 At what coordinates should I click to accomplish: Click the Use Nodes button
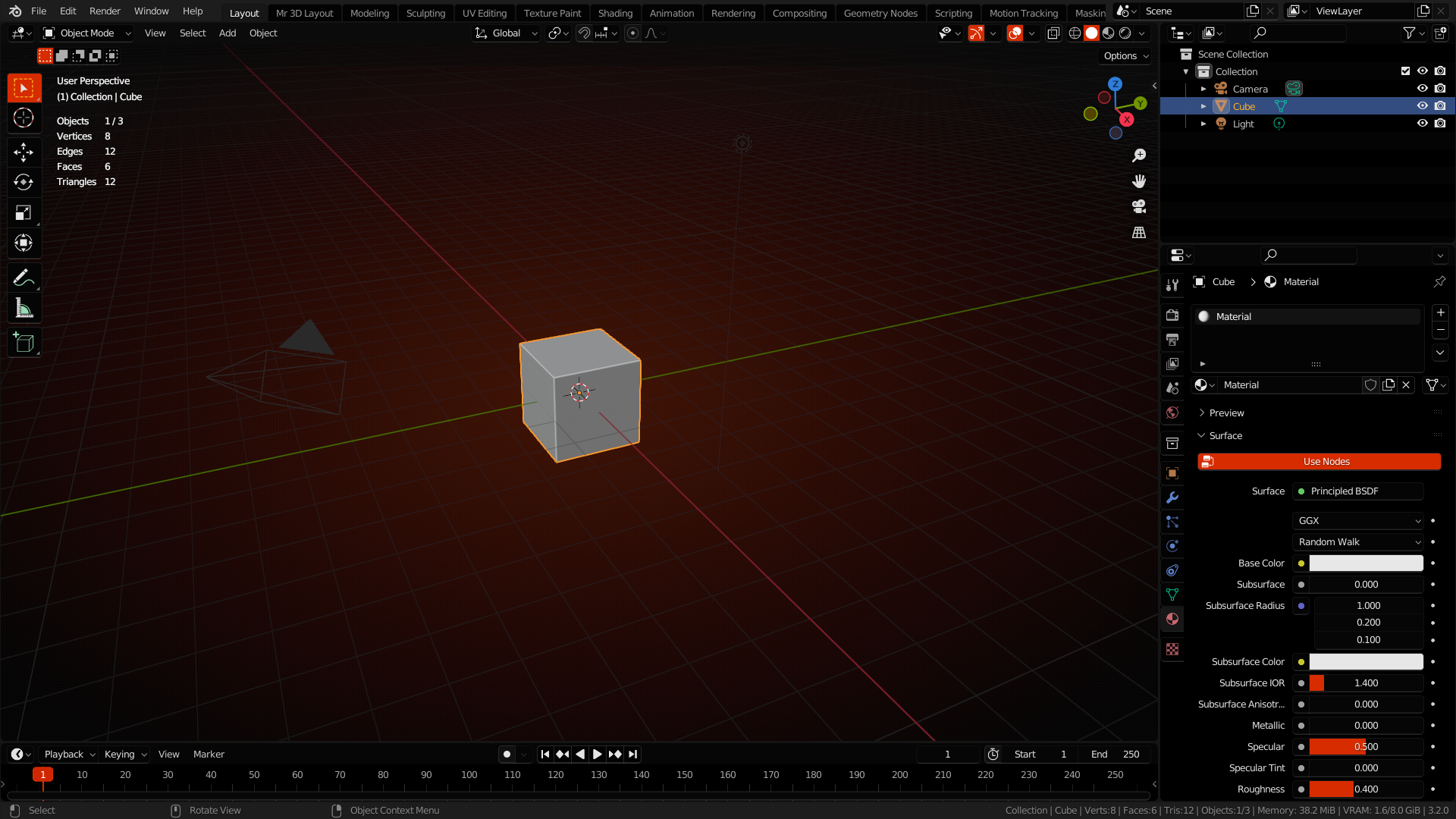[1319, 461]
